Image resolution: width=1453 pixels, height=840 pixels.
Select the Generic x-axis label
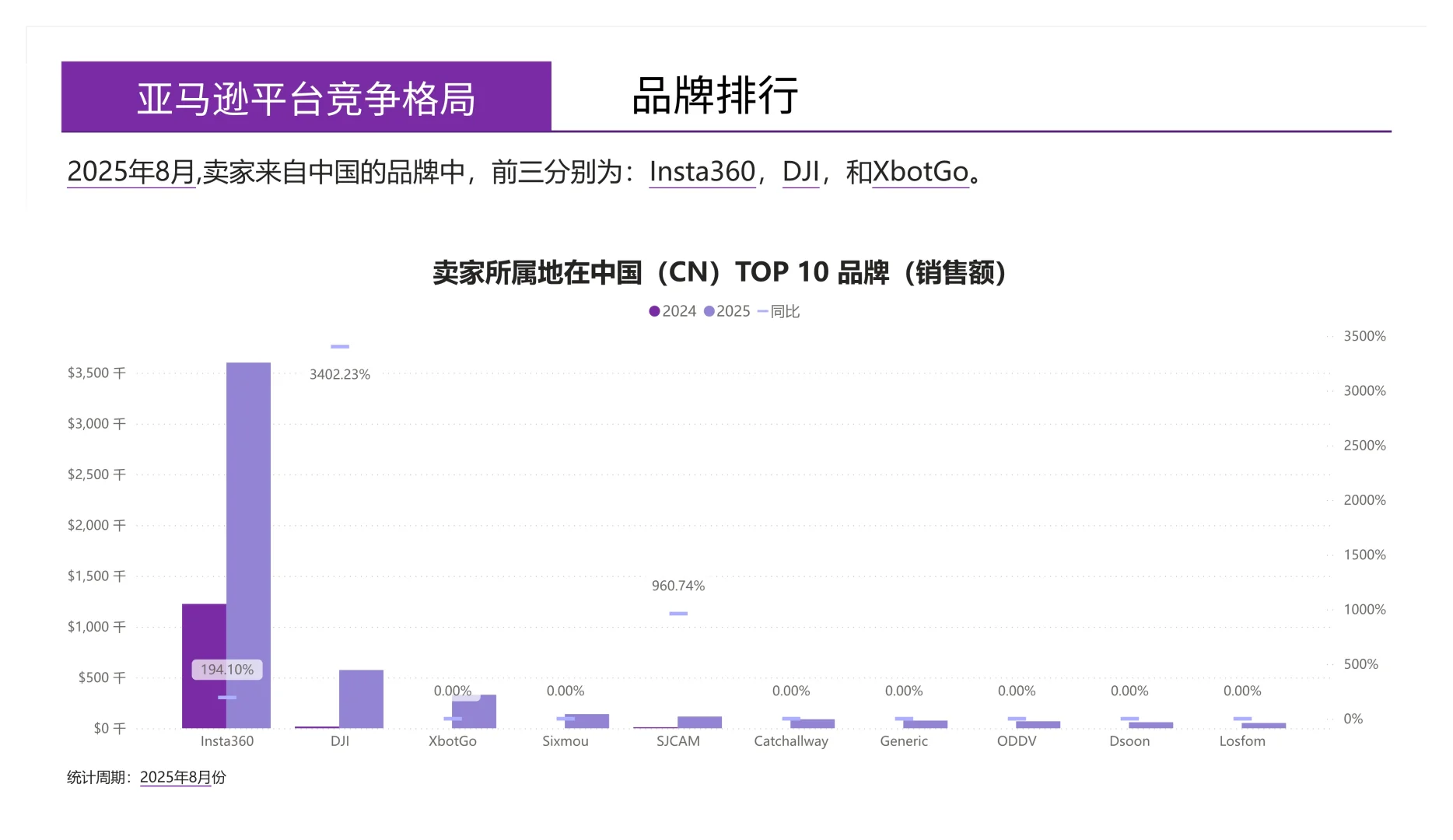904,741
